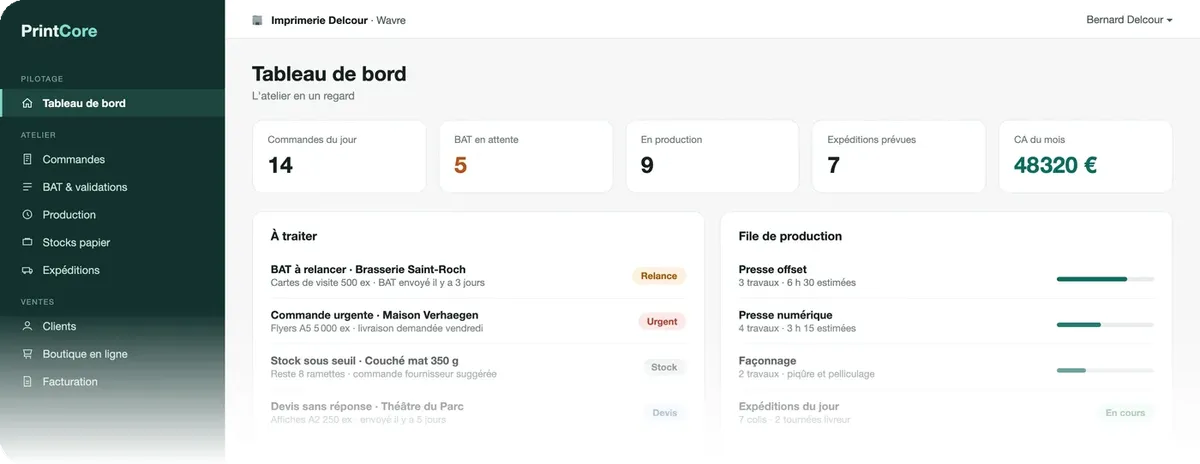Click Façonnage queue title
The image size is (1200, 464).
[x=767, y=361]
